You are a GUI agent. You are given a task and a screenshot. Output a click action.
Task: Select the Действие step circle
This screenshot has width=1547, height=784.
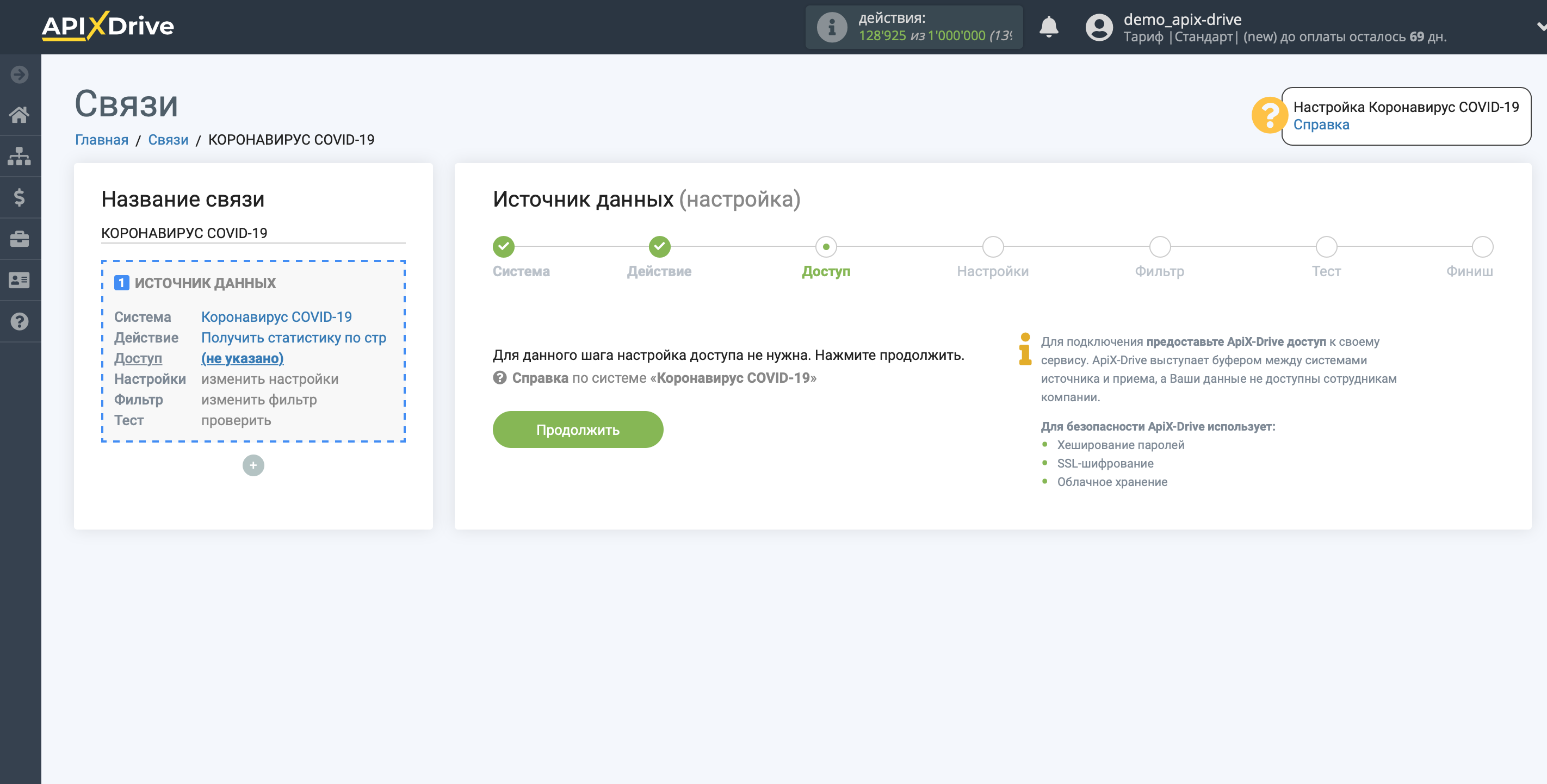point(659,247)
